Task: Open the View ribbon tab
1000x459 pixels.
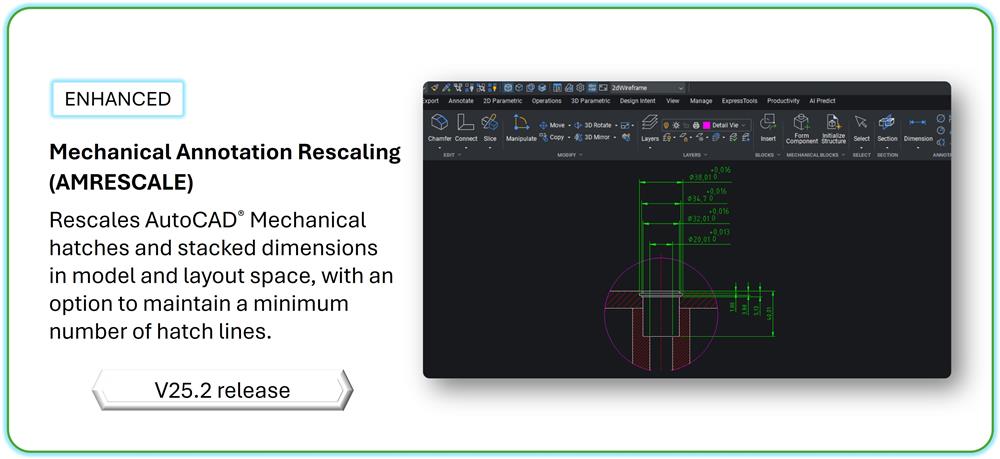Action: [673, 101]
